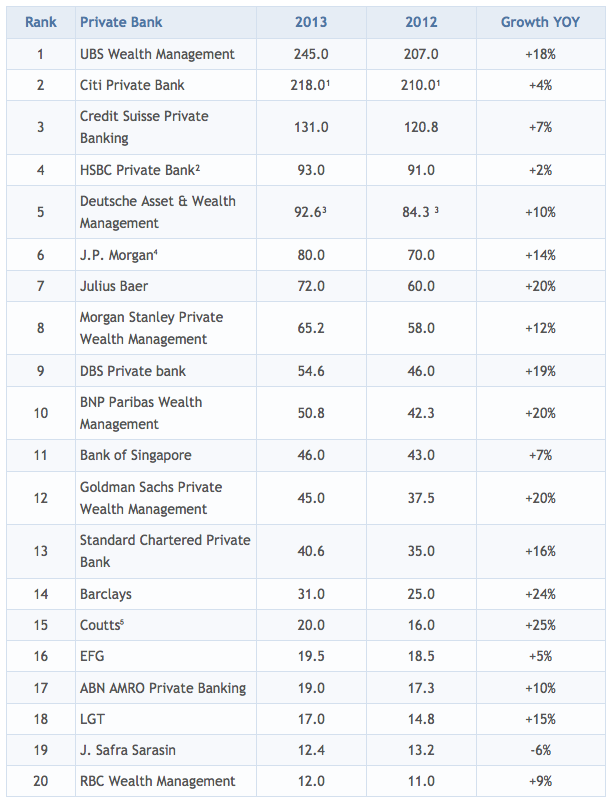Select the Private Bank column header
This screenshot has width=612, height=803.
(x=121, y=22)
